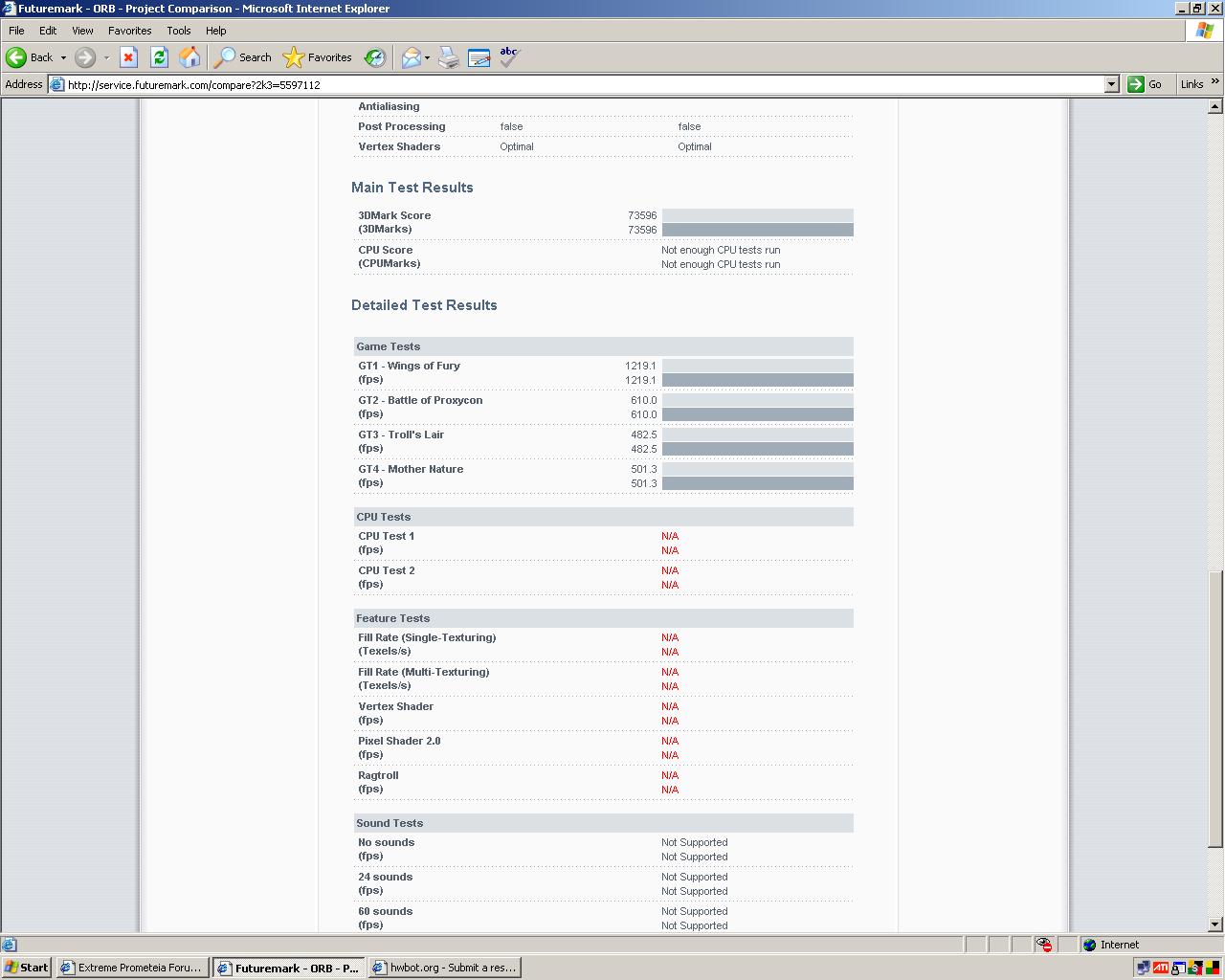Click the GT3 - Troll's Lair label
This screenshot has width=1225, height=980.
tap(401, 434)
